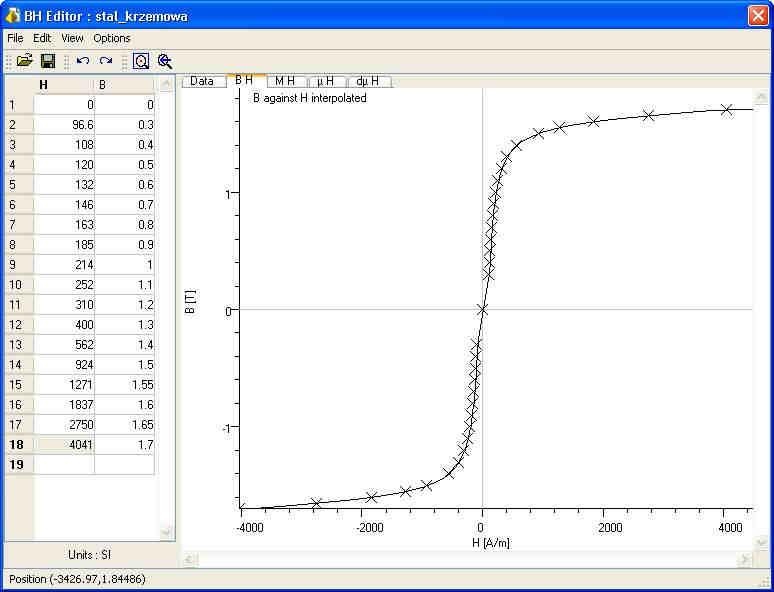Click the H cell with value 214
Viewport: 774px width, 592px height.
[x=64, y=265]
